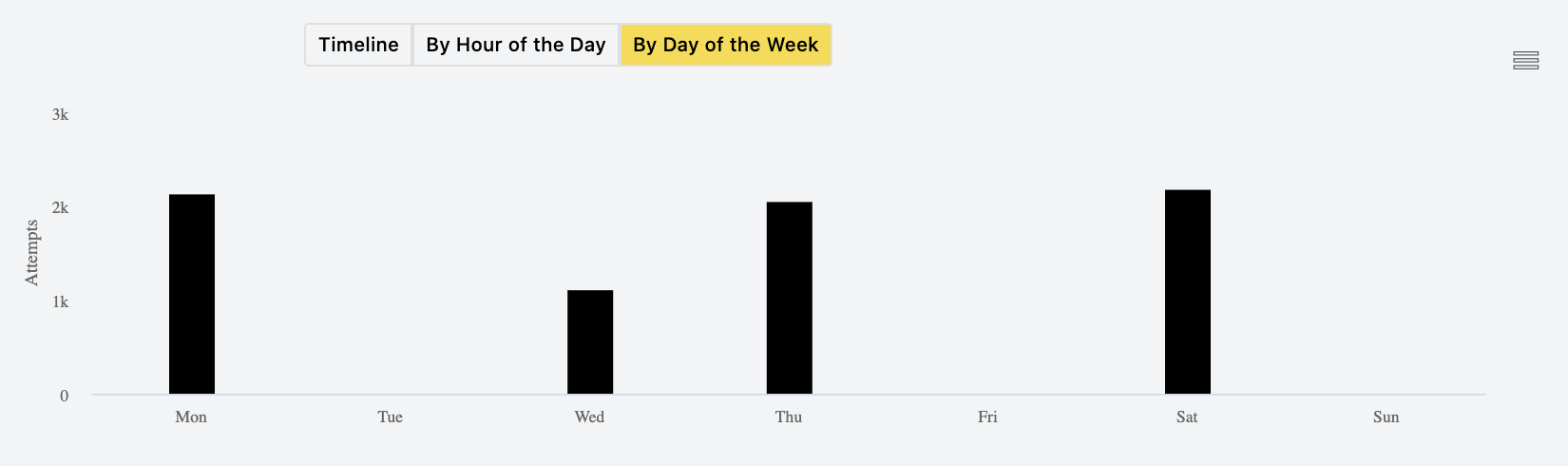Image resolution: width=1568 pixels, height=466 pixels.
Task: Click the Fri axis label
Action: click(987, 417)
